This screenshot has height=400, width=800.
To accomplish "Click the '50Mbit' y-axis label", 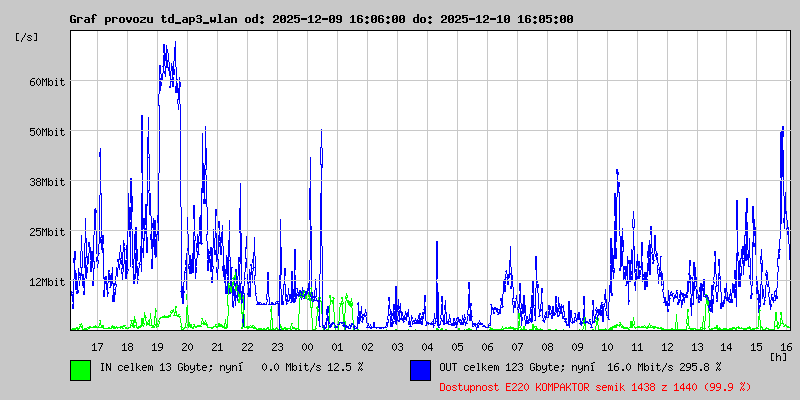I will (47, 132).
